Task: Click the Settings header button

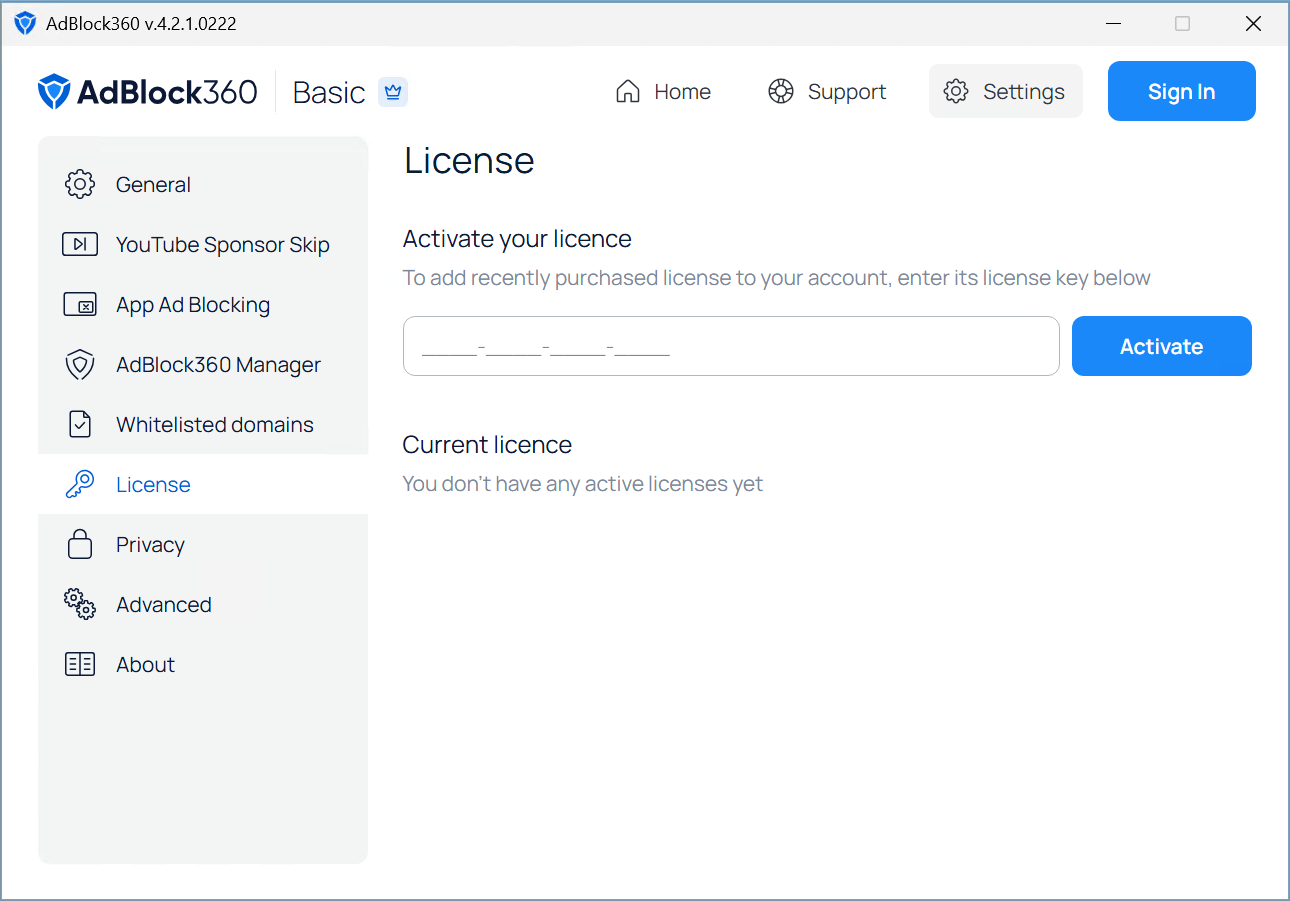Action: pyautogui.click(x=1006, y=91)
